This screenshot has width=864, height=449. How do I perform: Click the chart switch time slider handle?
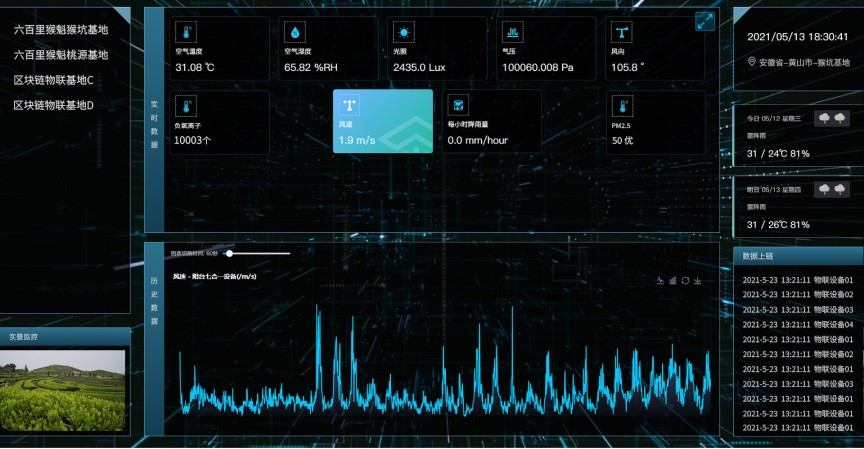click(229, 254)
